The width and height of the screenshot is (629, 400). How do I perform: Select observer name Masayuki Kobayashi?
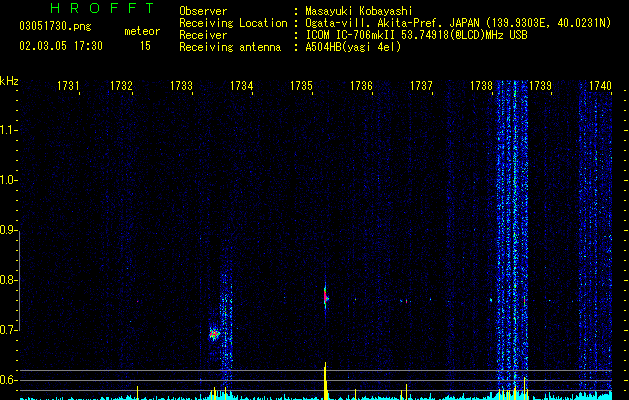(359, 11)
